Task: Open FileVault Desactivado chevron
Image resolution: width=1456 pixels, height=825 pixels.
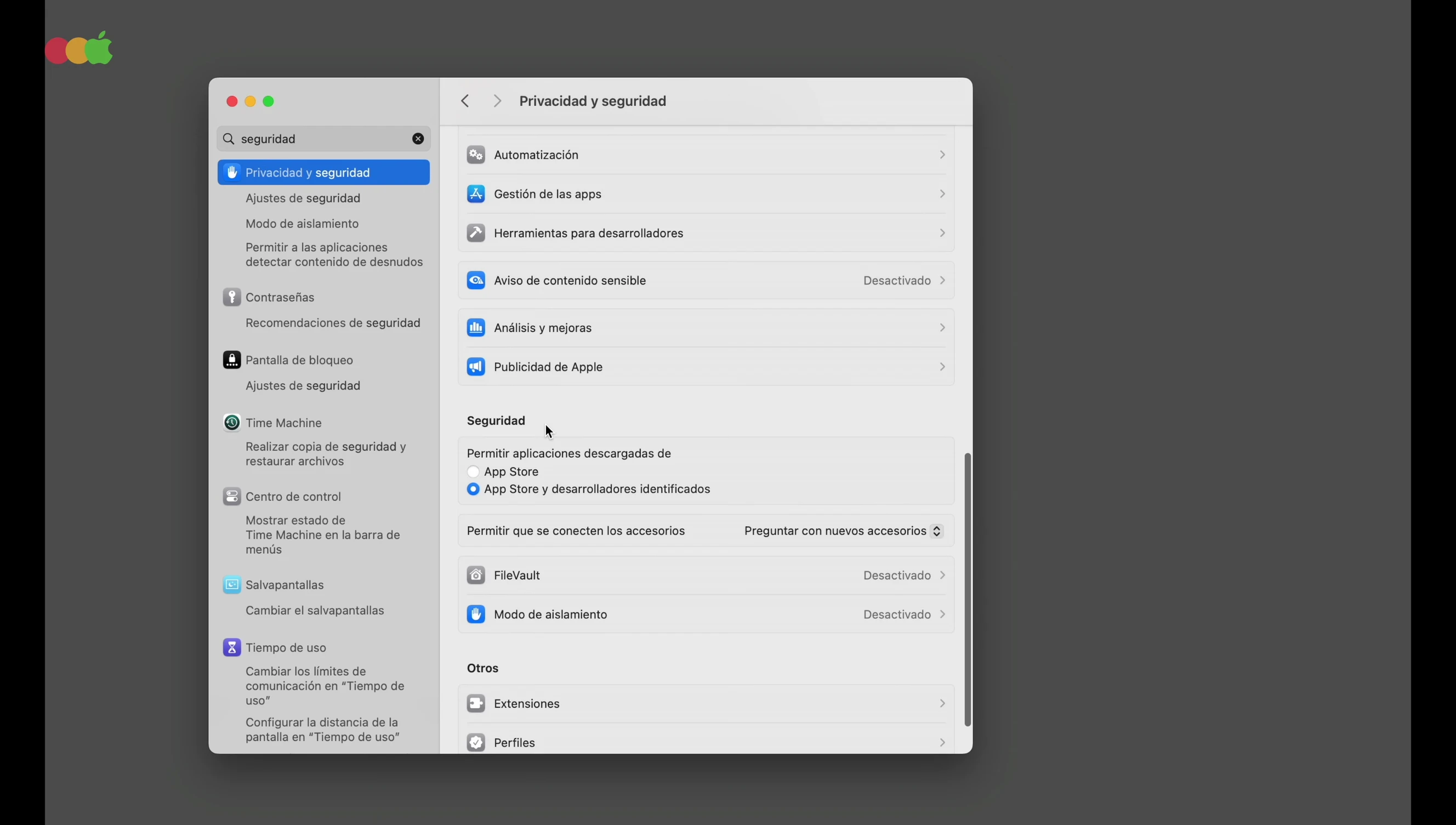Action: coord(942,575)
